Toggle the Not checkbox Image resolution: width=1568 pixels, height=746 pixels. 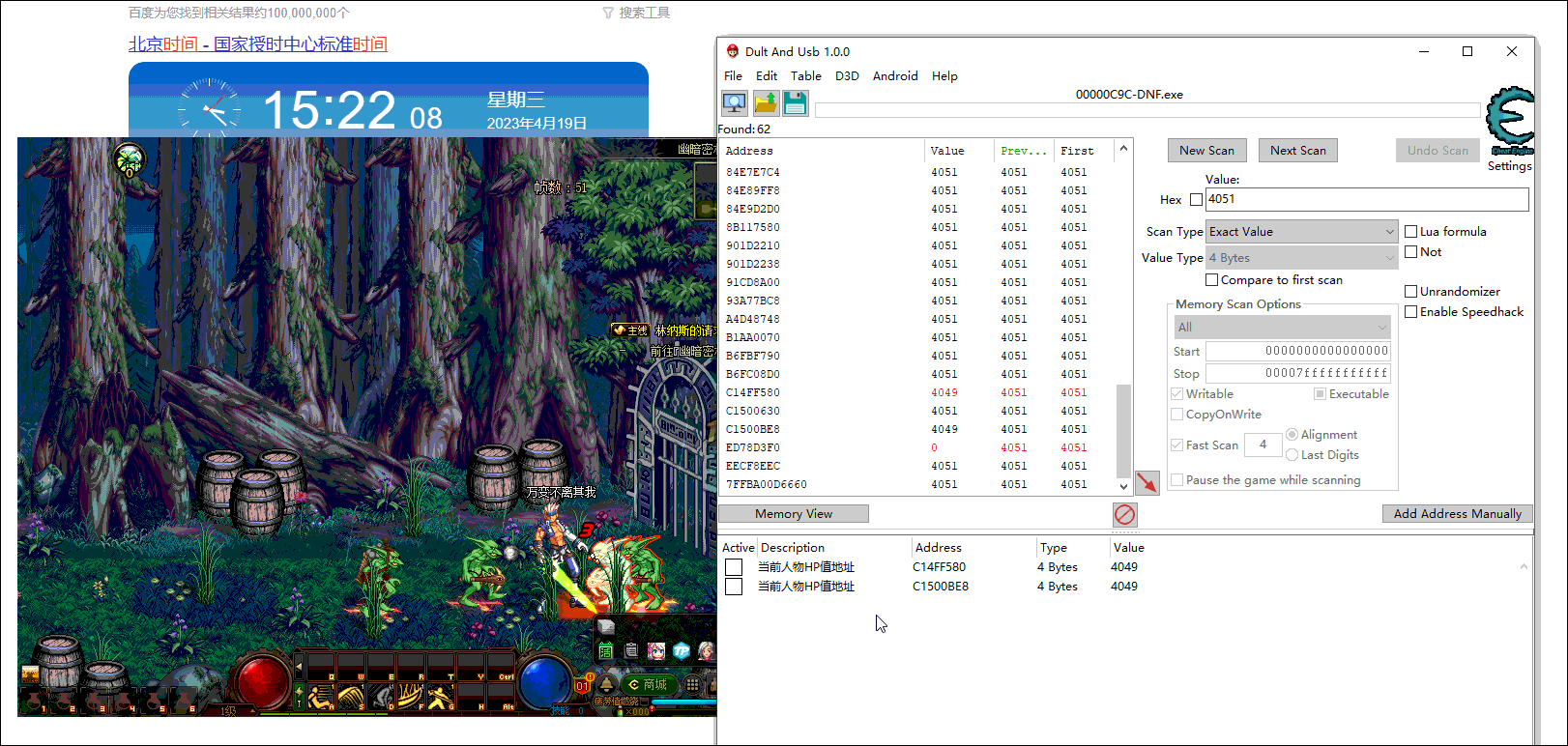1411,252
